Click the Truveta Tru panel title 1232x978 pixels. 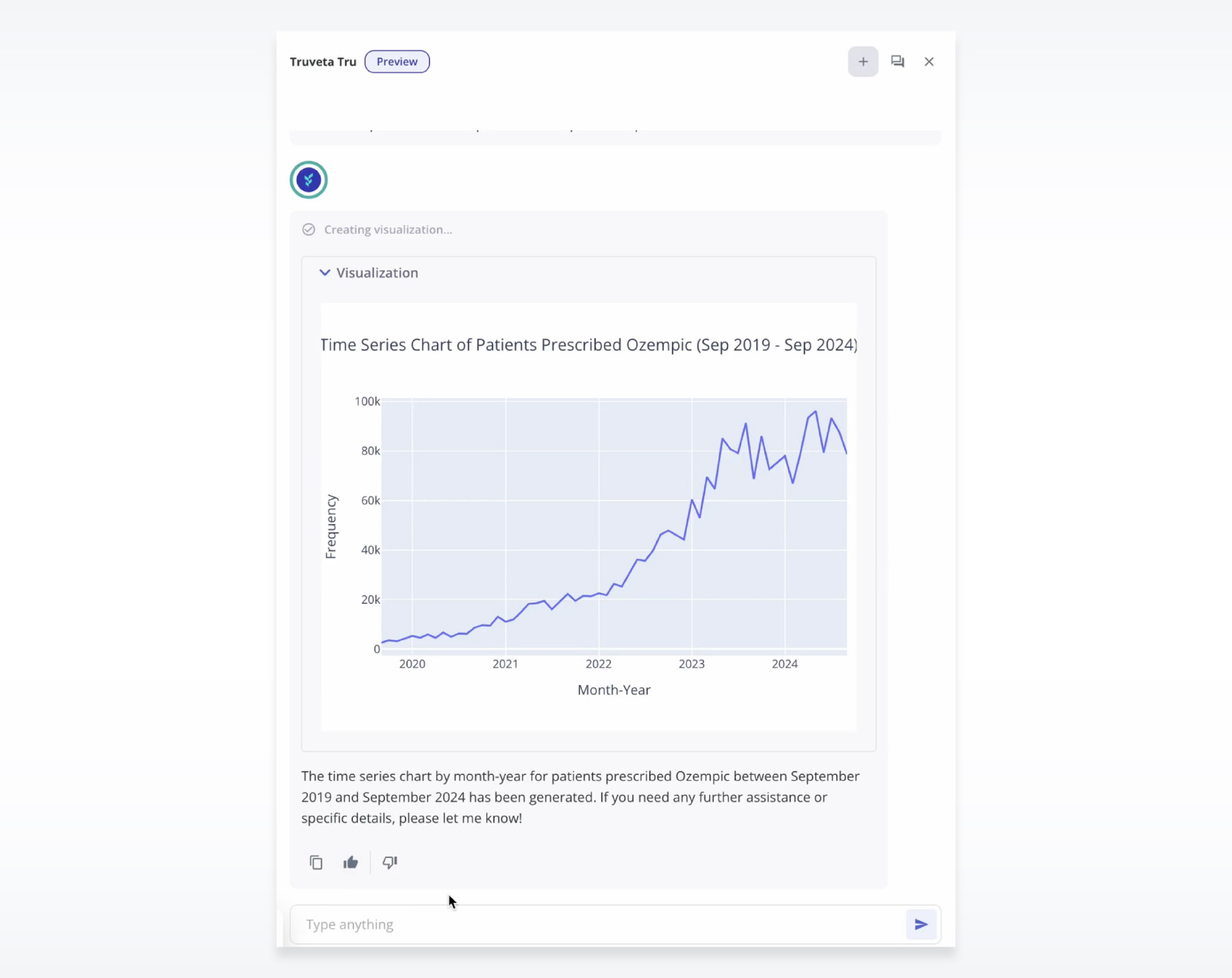(323, 62)
